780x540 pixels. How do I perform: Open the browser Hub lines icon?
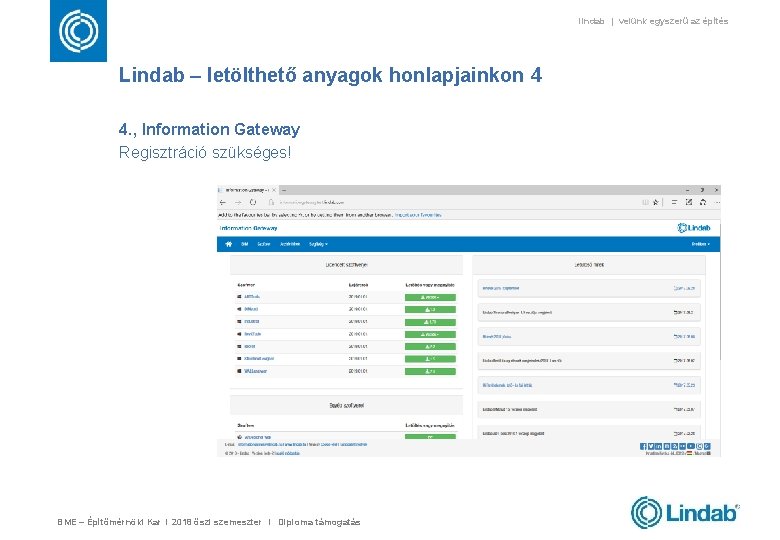click(x=674, y=202)
